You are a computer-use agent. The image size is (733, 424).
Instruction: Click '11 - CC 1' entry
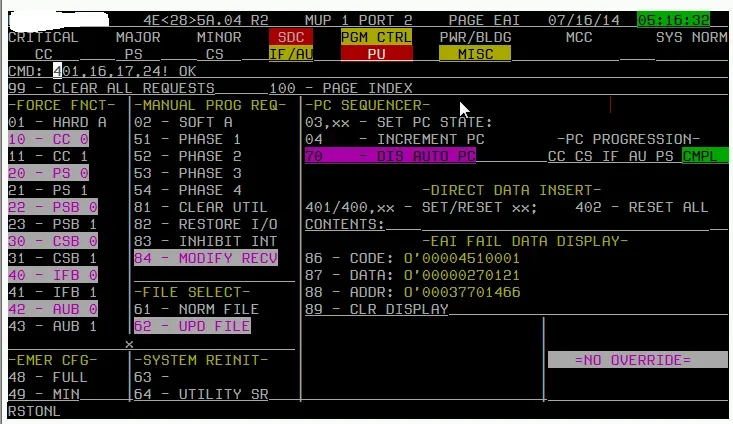click(x=48, y=156)
